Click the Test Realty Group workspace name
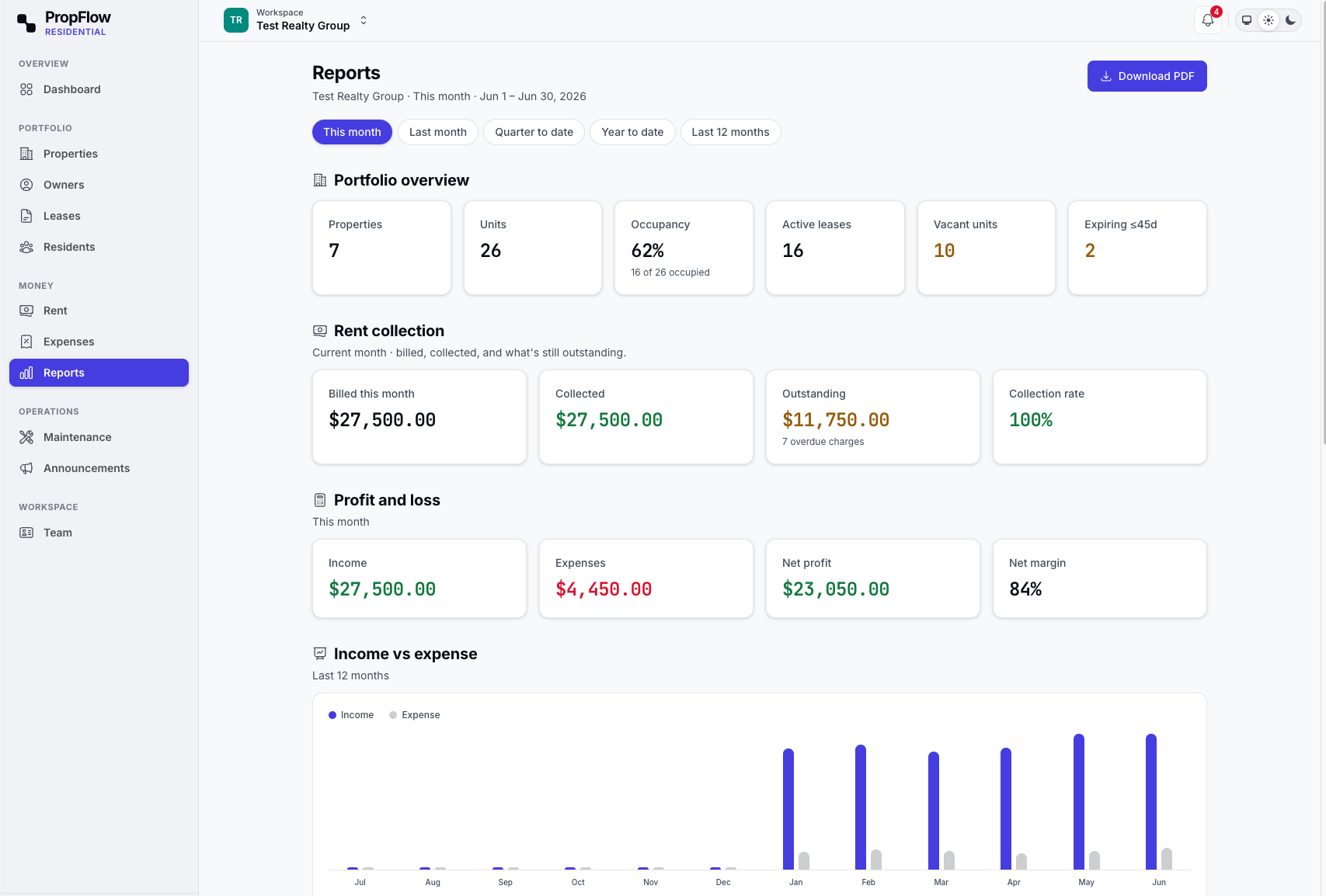This screenshot has height=896, width=1326. 303,26
